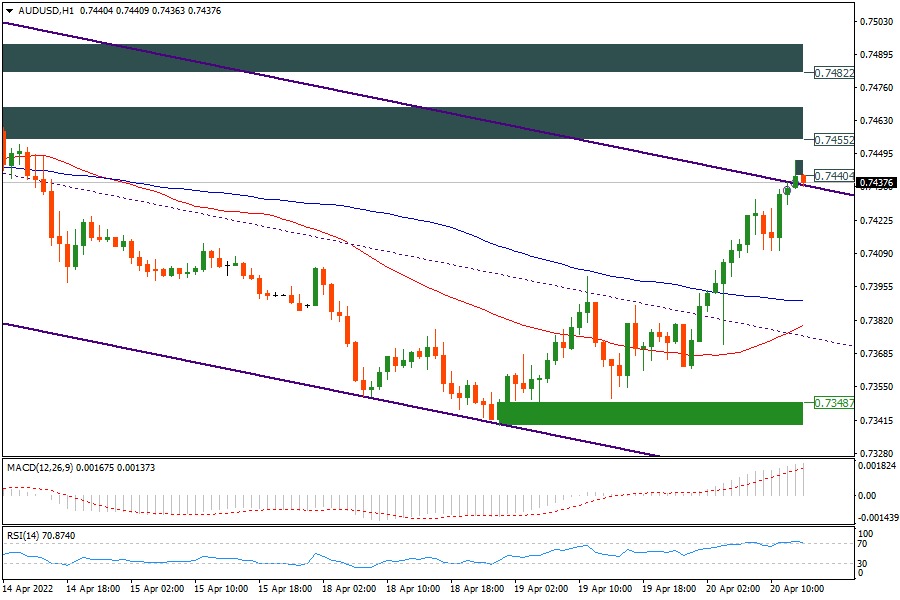Screen dimensions: 900x600
Task: Click the black current price marker 0.74376
Action: coord(876,183)
